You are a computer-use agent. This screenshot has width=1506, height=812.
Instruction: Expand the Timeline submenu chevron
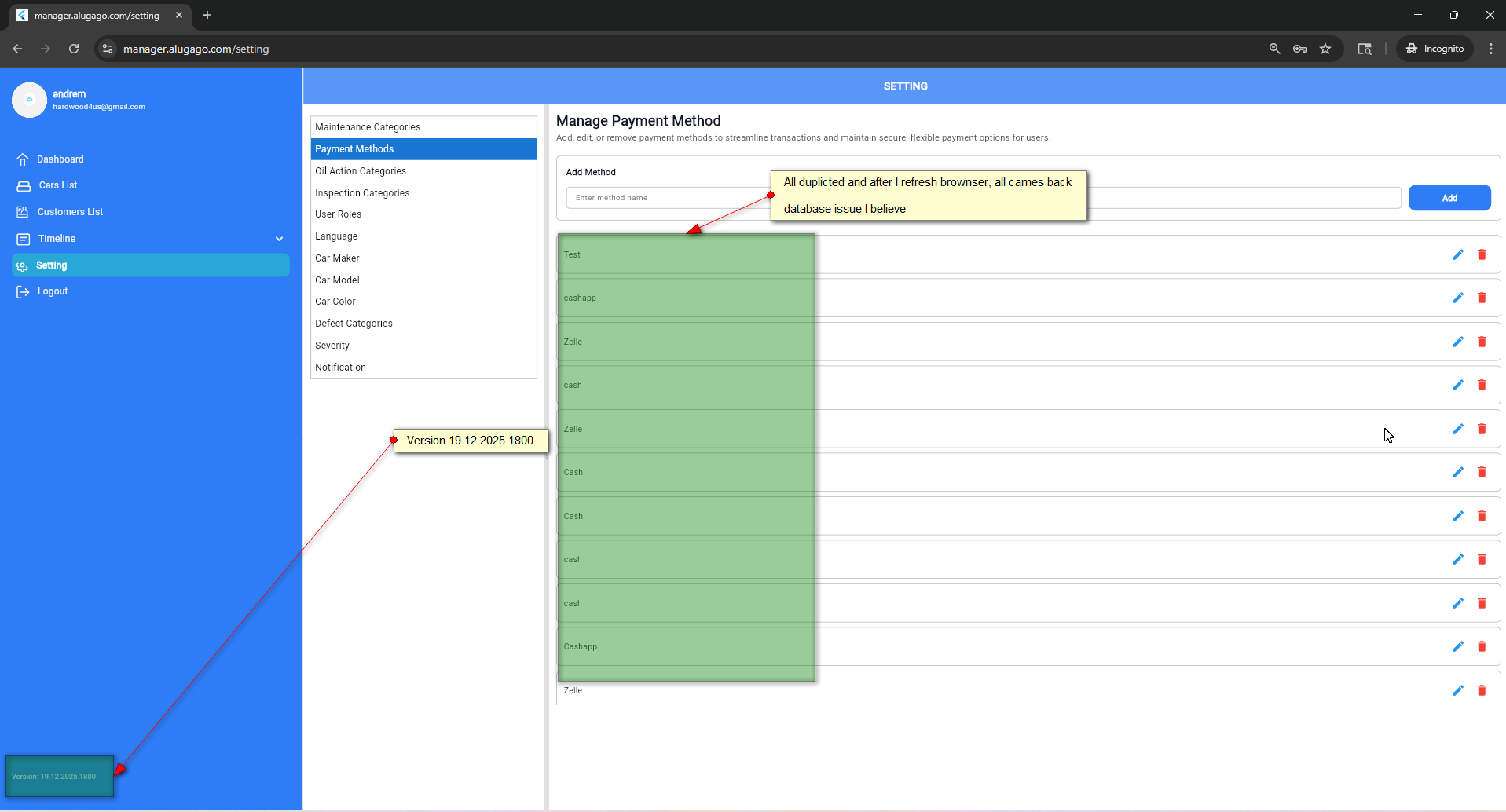tap(279, 239)
